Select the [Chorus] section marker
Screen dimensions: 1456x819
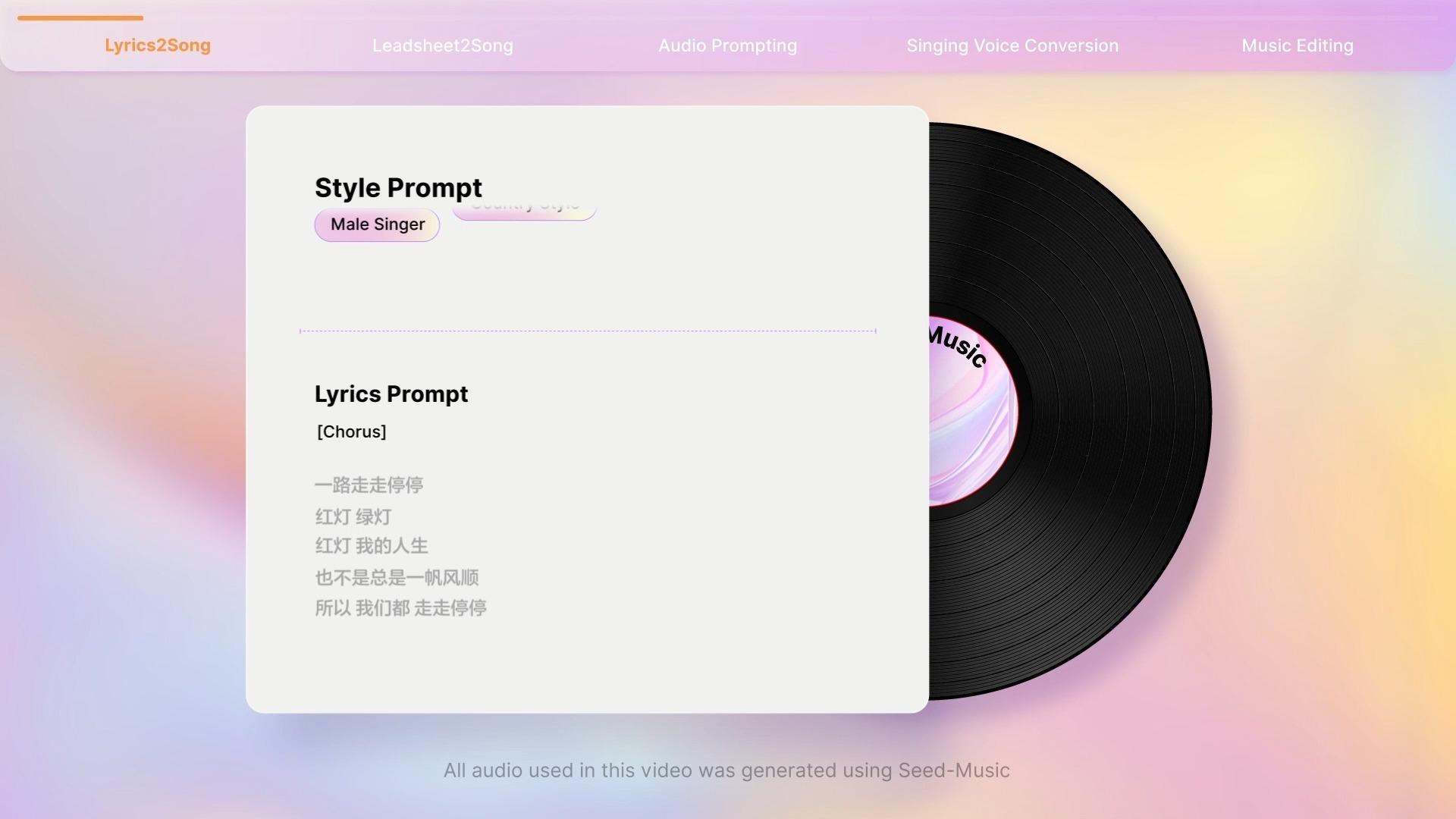(x=352, y=431)
